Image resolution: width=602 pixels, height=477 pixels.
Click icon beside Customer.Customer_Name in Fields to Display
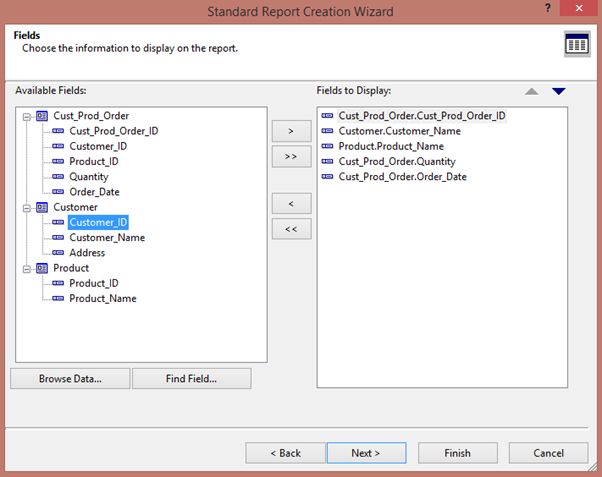tap(327, 131)
